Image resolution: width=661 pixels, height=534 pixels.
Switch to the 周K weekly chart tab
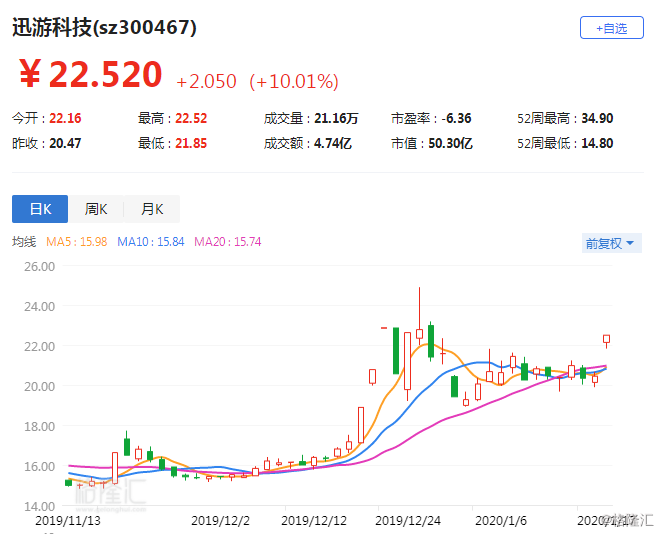[x=96, y=209]
